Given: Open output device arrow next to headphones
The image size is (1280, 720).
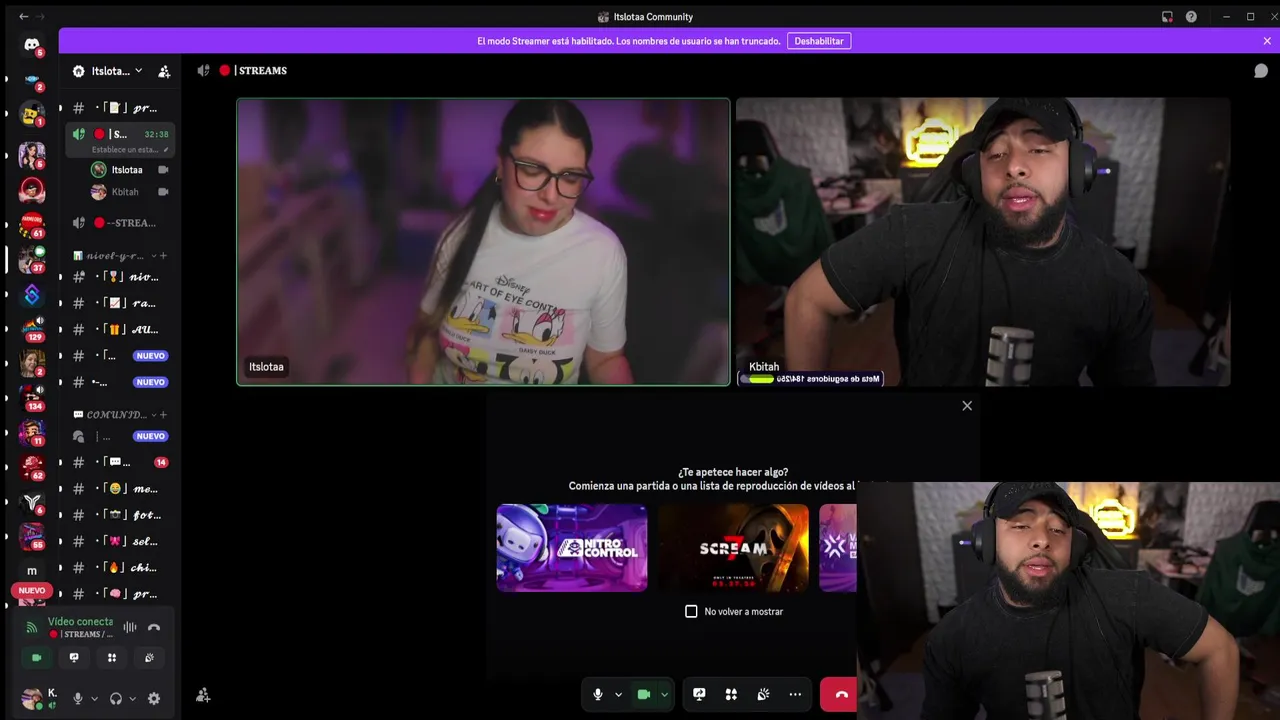Looking at the screenshot, I should click(x=132, y=699).
